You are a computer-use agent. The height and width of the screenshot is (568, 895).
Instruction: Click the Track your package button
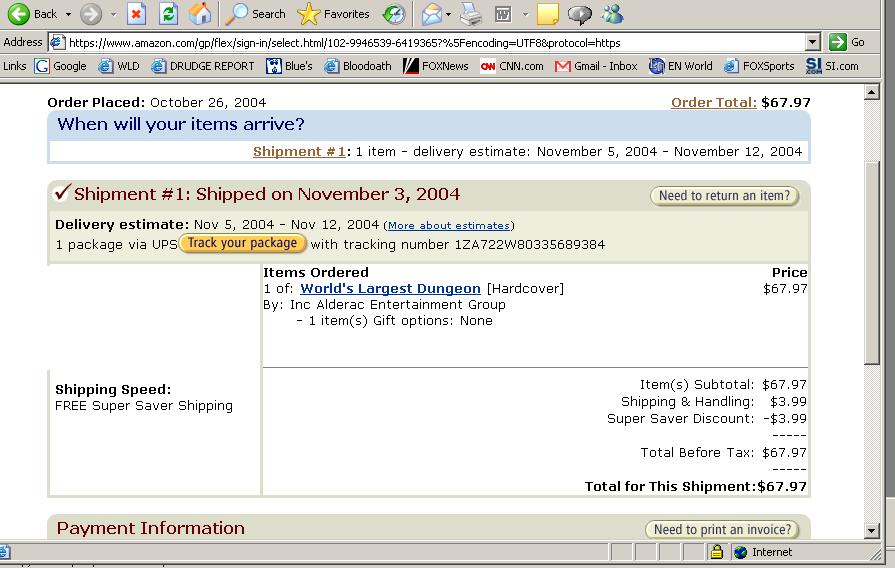pyautogui.click(x=243, y=243)
